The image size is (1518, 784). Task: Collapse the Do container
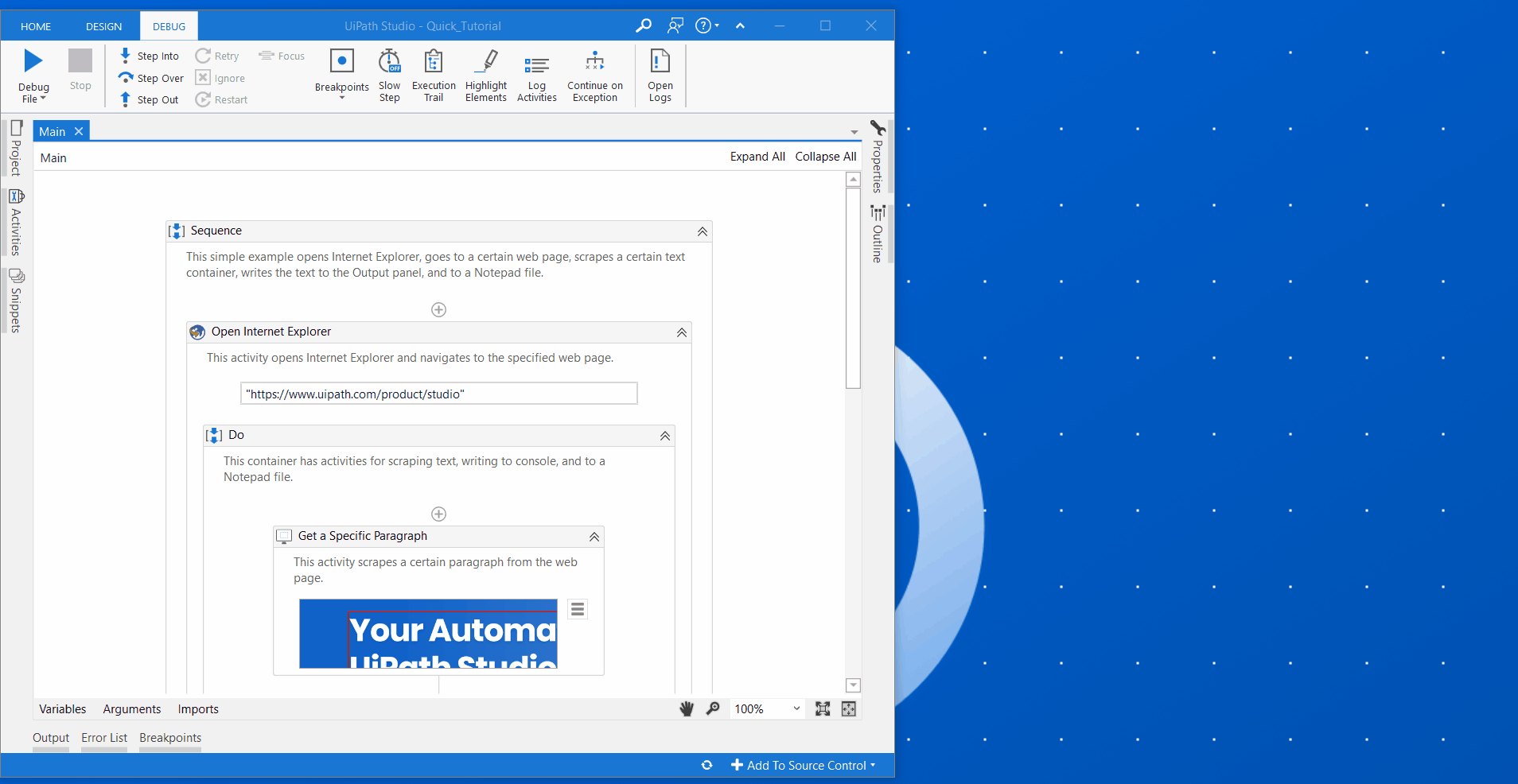click(665, 436)
